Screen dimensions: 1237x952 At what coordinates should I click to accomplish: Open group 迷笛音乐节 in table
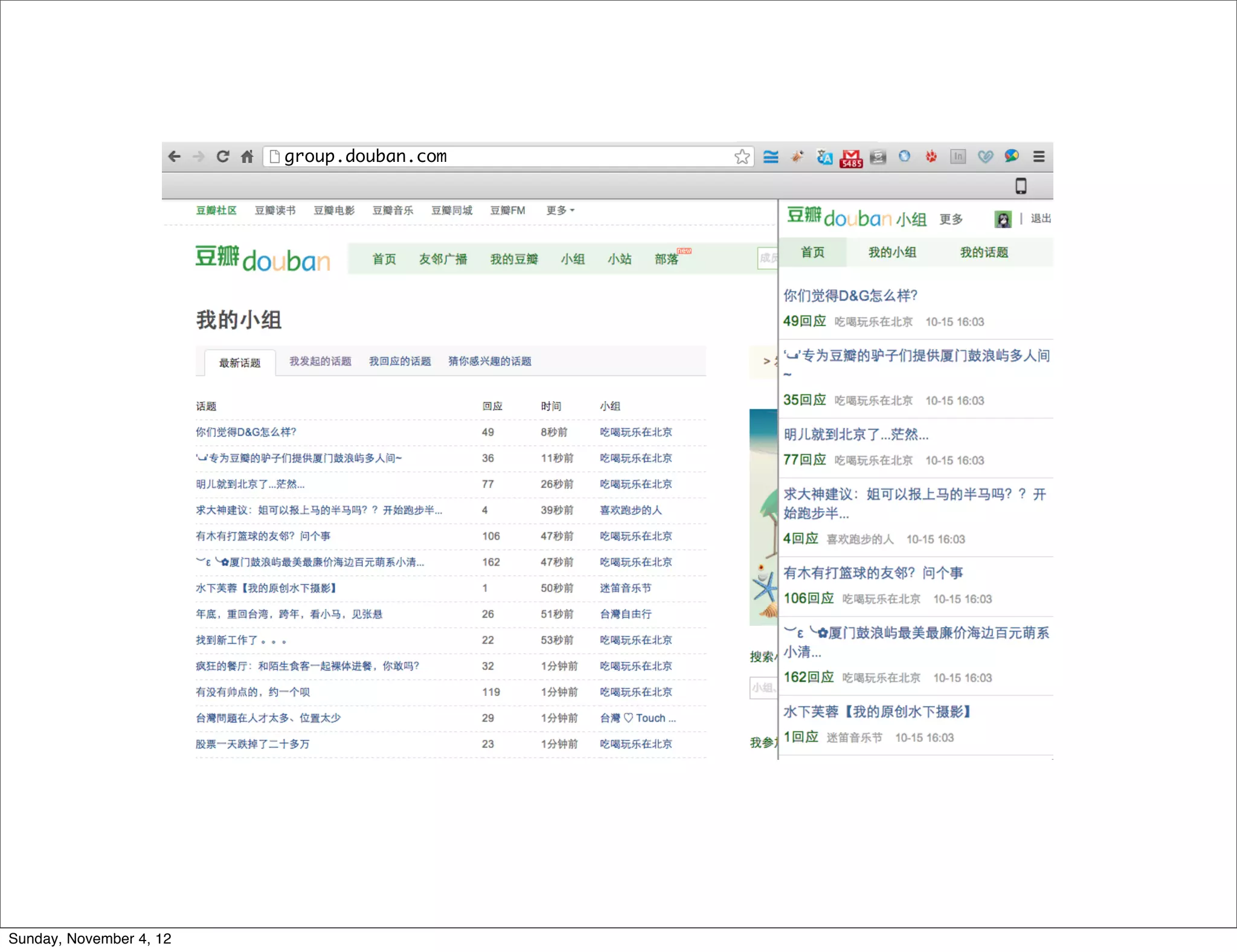tap(625, 588)
